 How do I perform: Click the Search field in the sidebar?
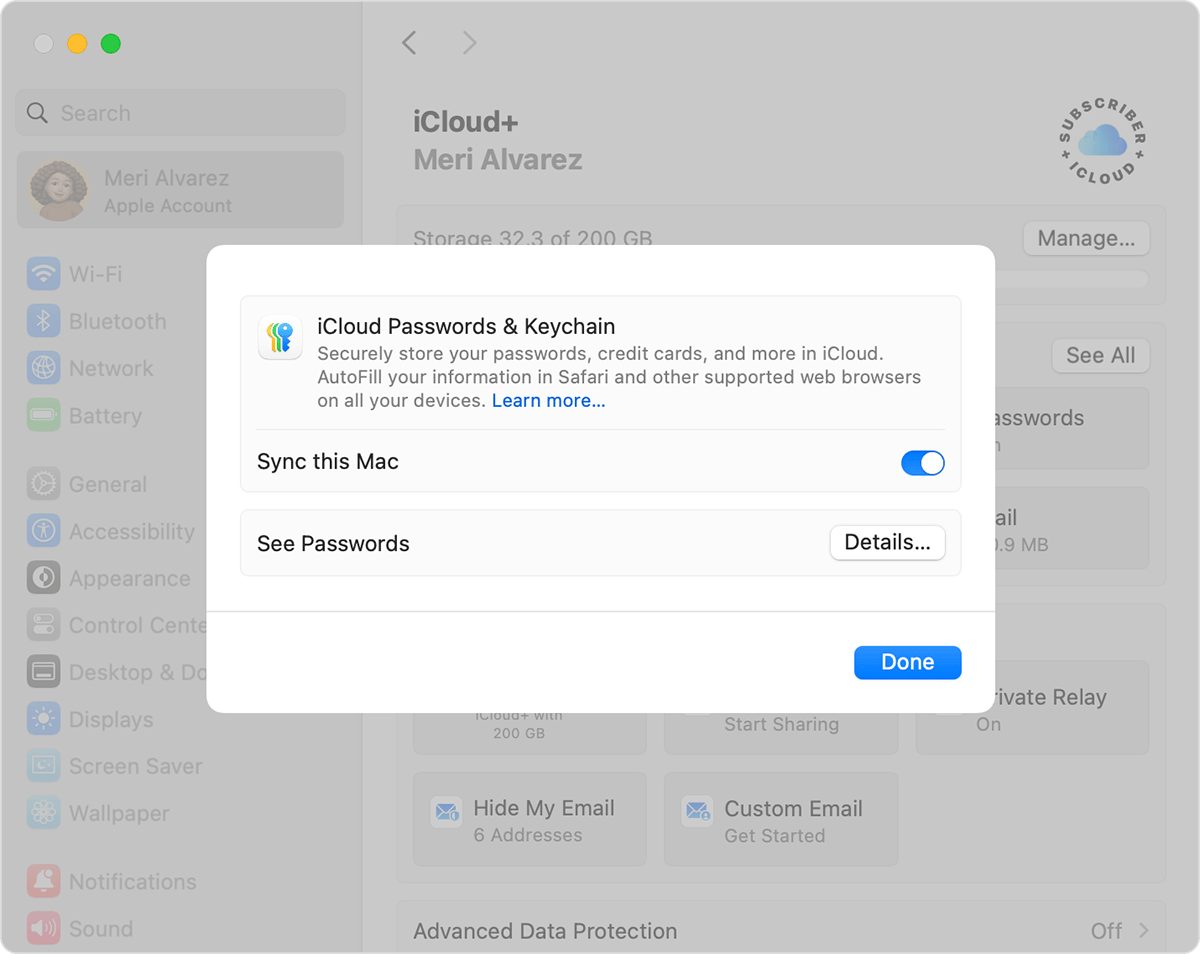pyautogui.click(x=180, y=112)
